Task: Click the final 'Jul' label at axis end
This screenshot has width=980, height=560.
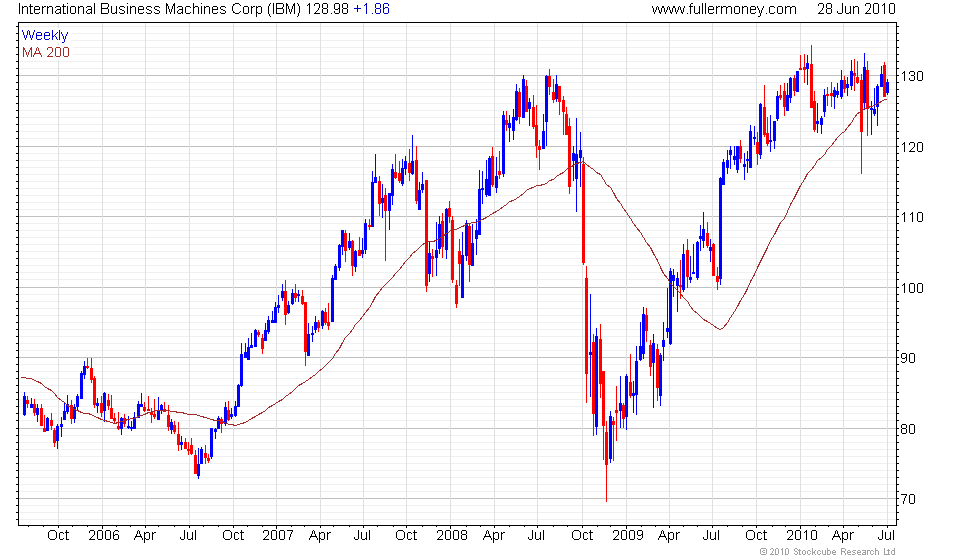Action: (x=886, y=536)
